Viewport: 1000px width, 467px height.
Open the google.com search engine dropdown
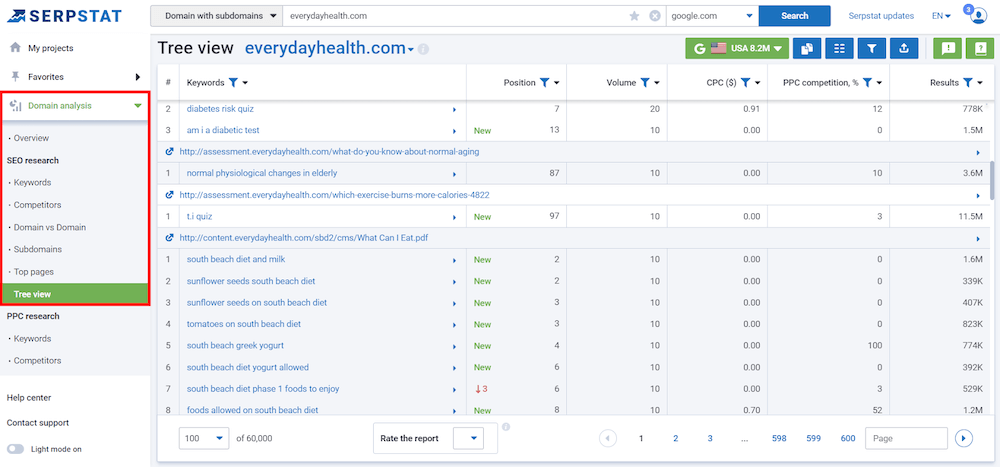(711, 16)
